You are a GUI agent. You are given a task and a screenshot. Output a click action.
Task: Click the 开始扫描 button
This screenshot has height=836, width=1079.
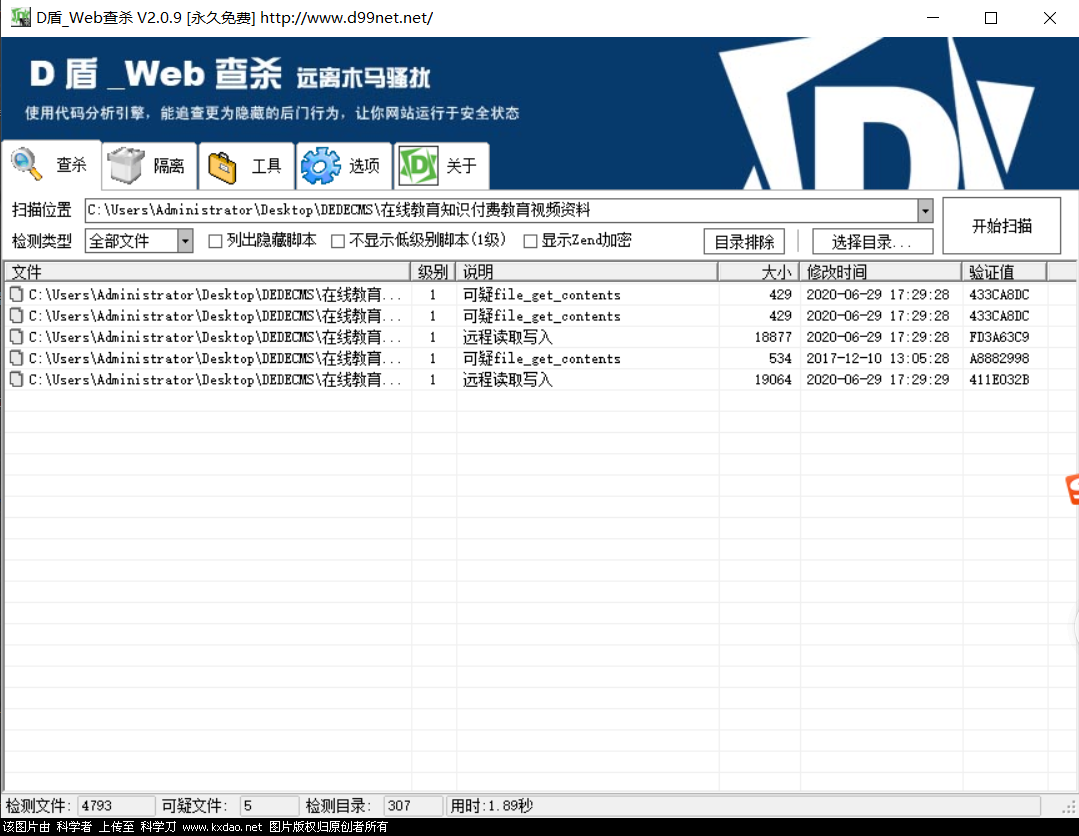coord(1001,226)
